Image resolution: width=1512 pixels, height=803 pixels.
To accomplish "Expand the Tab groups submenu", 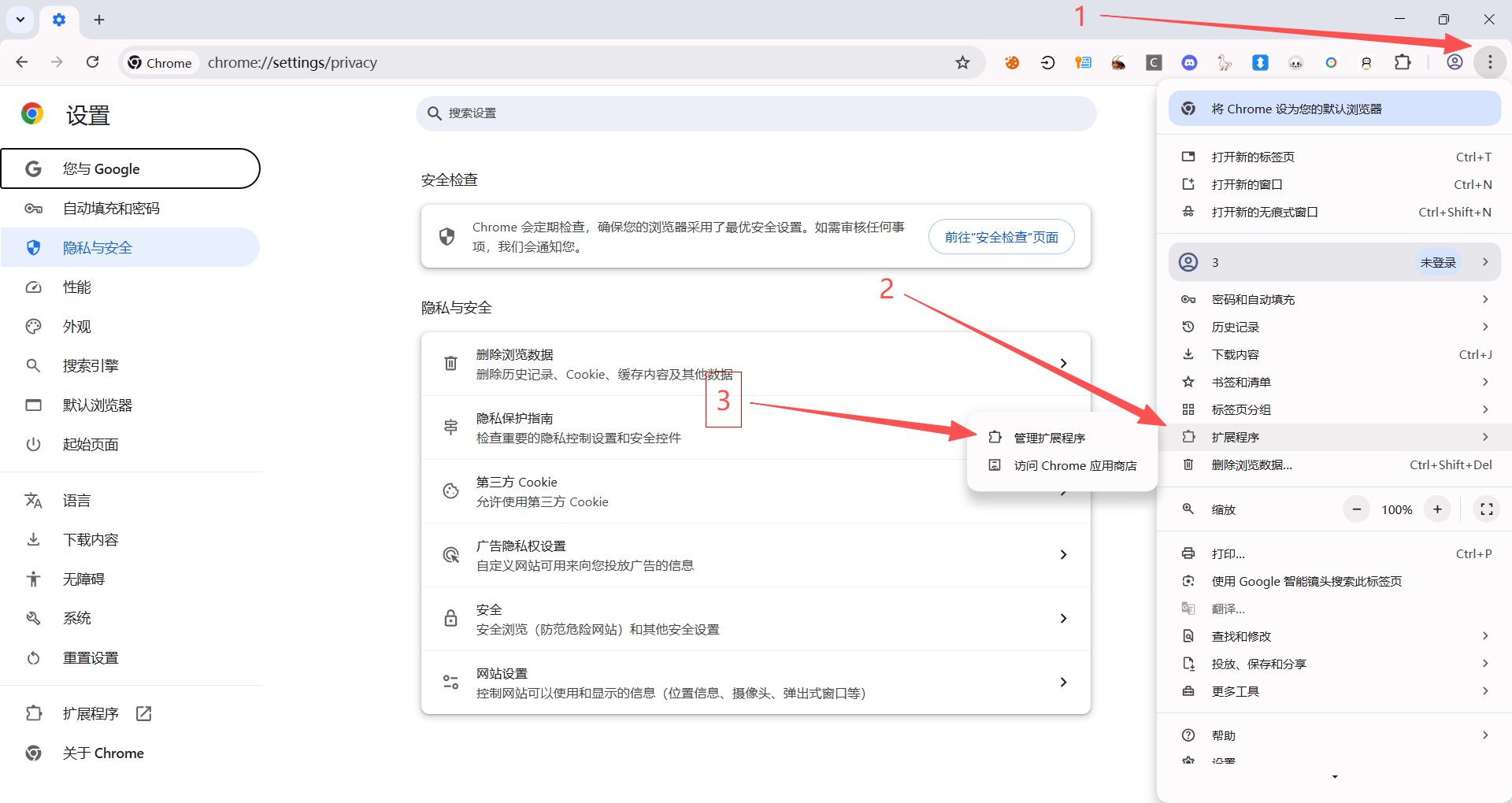I will coord(1335,409).
